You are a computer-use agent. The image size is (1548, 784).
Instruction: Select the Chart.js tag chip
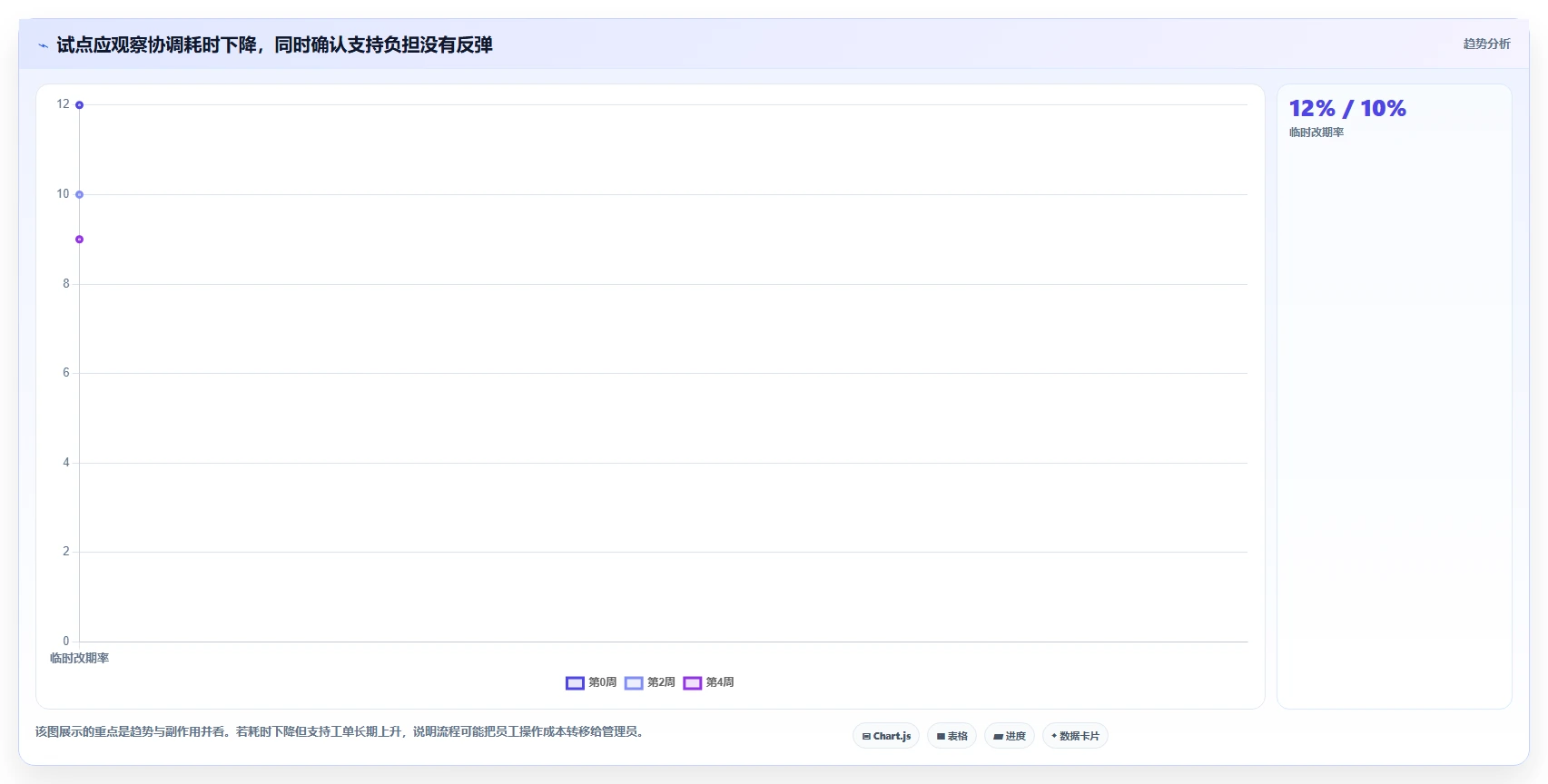(x=886, y=736)
